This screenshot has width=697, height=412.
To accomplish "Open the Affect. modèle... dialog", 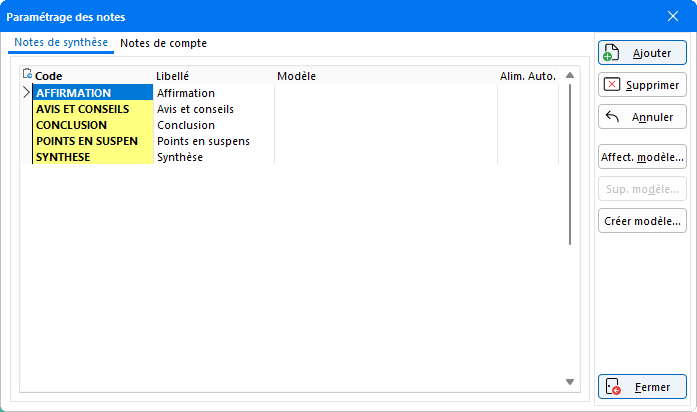I will (x=642, y=156).
